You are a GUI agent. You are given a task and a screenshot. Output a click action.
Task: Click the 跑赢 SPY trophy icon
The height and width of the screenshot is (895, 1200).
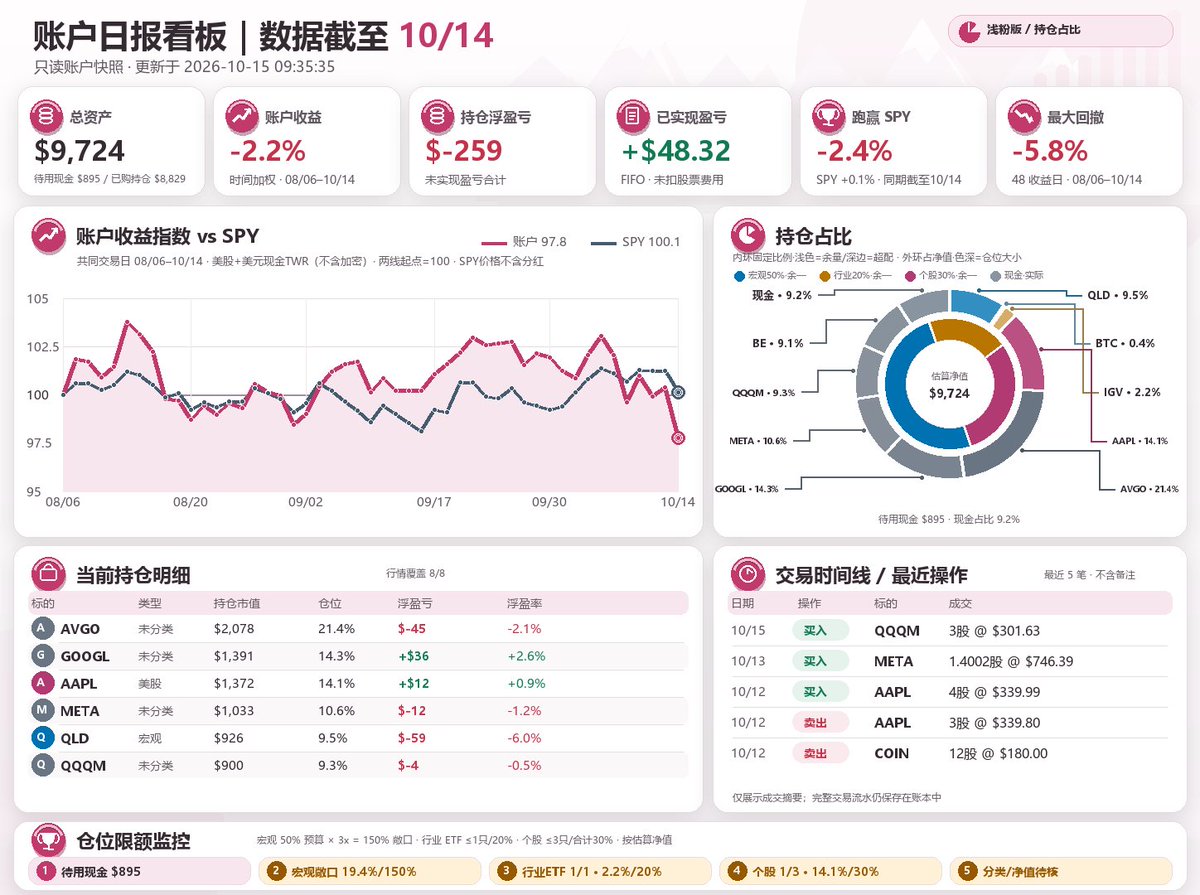point(829,116)
